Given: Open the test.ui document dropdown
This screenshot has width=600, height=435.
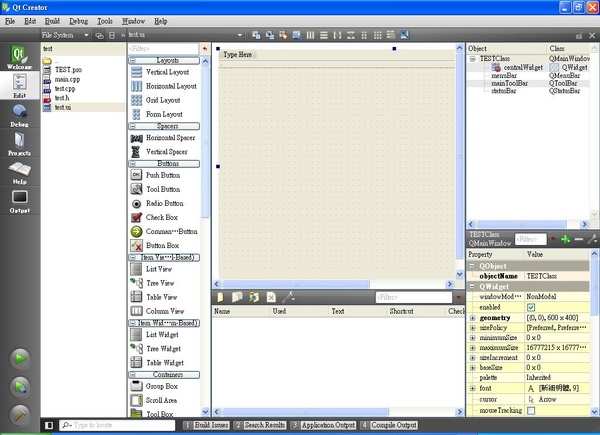Looking at the screenshot, I should 186,35.
